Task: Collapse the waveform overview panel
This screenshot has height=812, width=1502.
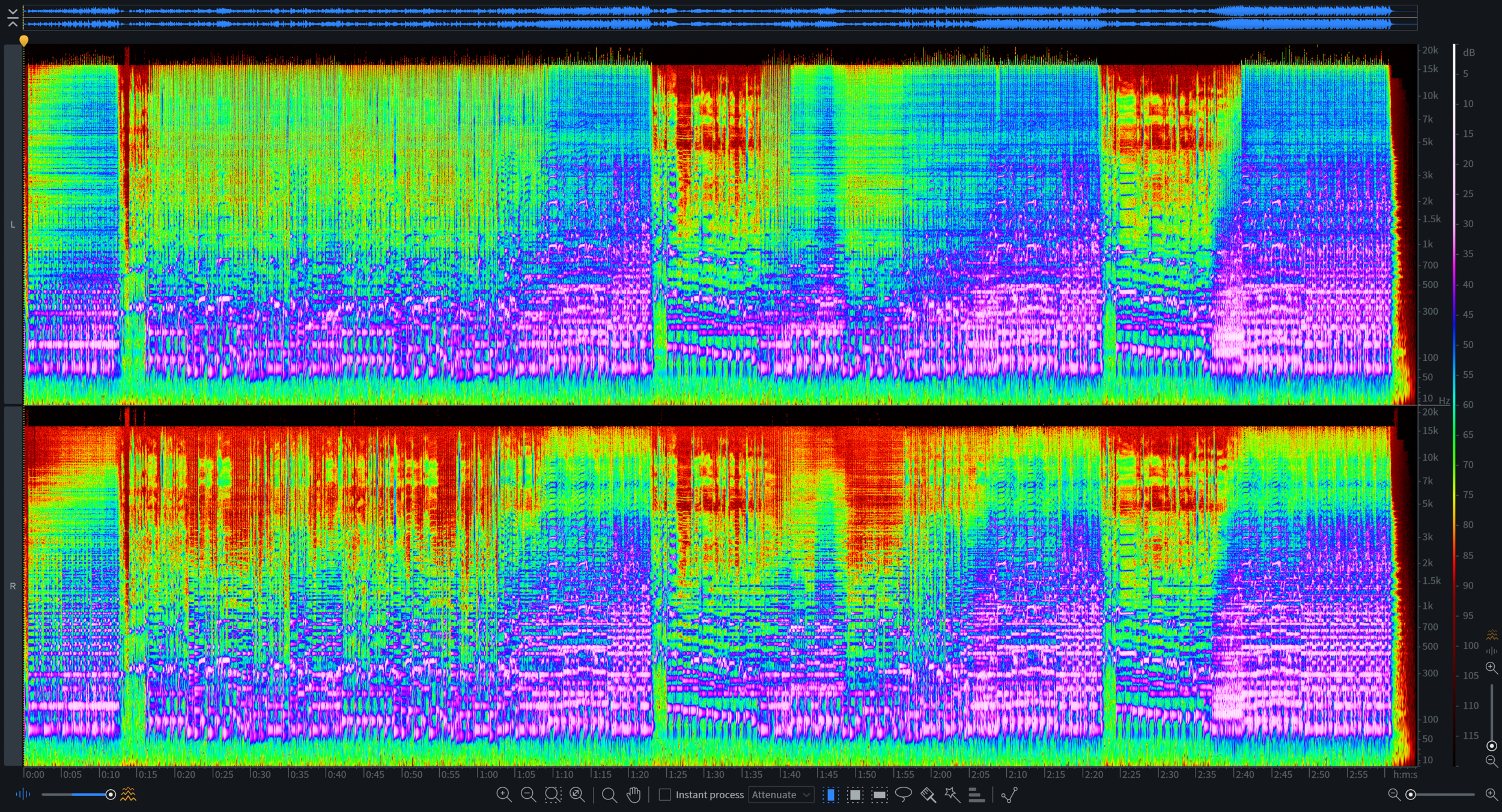Action: point(13,17)
